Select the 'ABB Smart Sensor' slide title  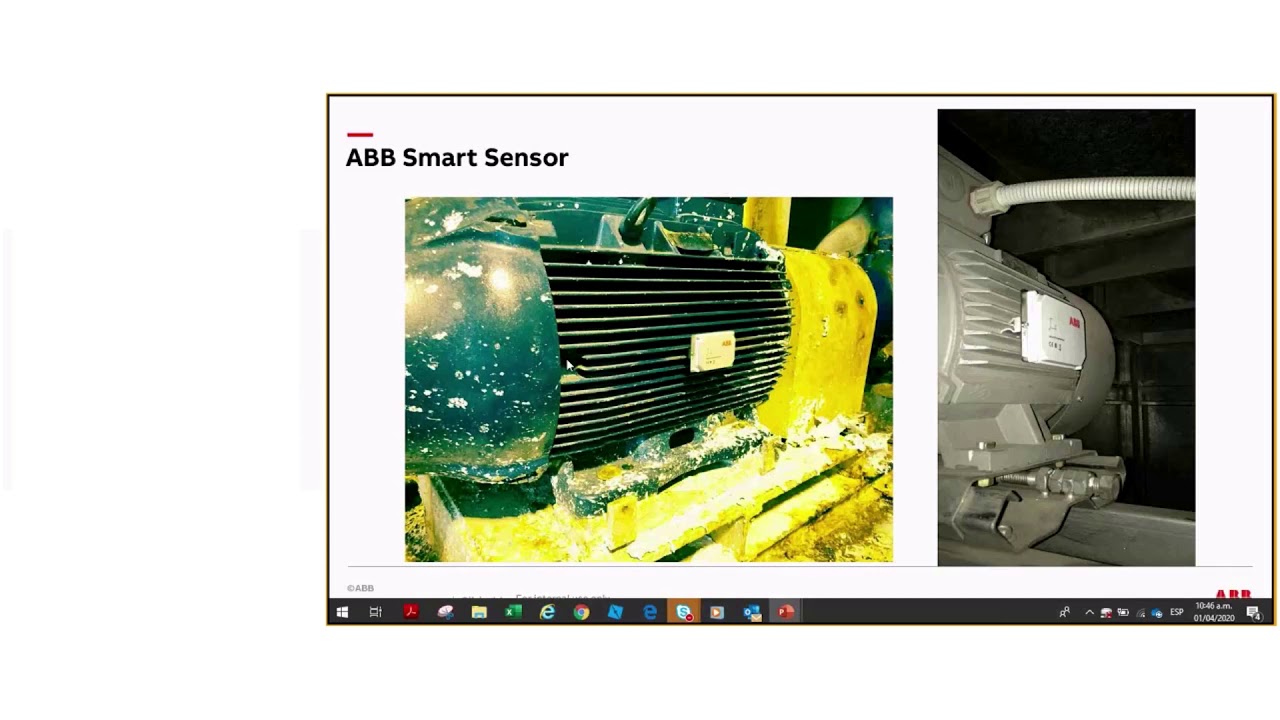pos(457,158)
